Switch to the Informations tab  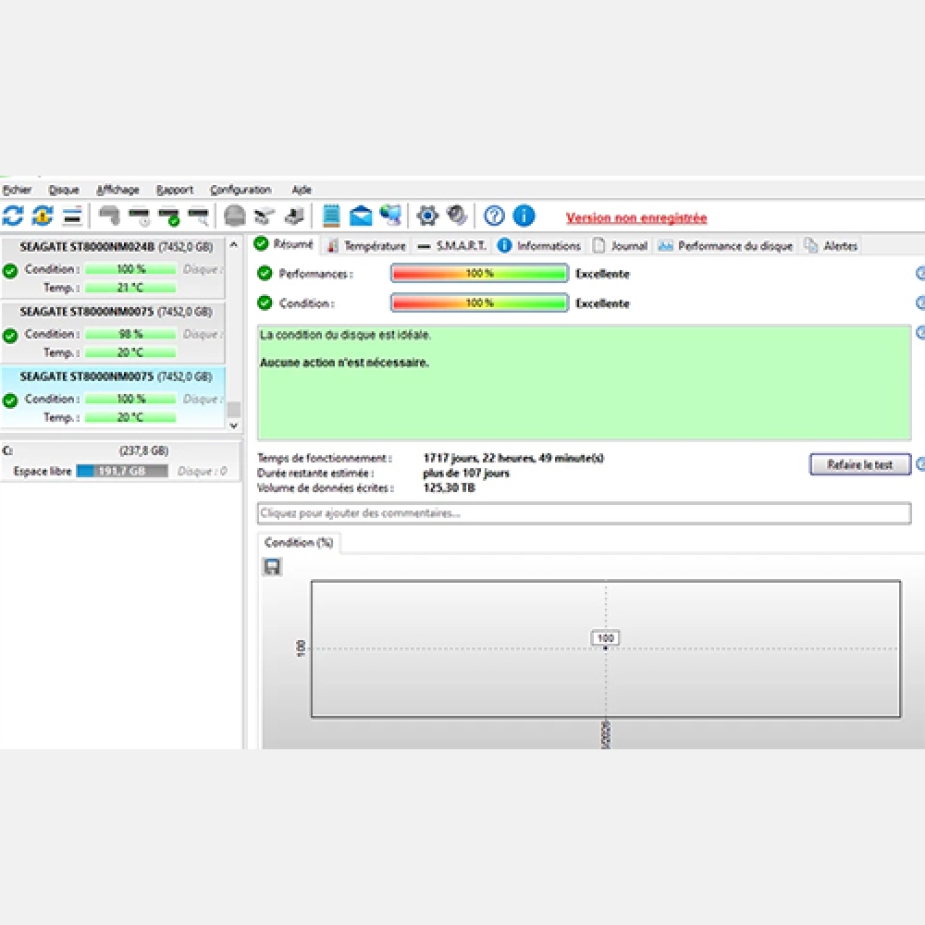[x=539, y=246]
